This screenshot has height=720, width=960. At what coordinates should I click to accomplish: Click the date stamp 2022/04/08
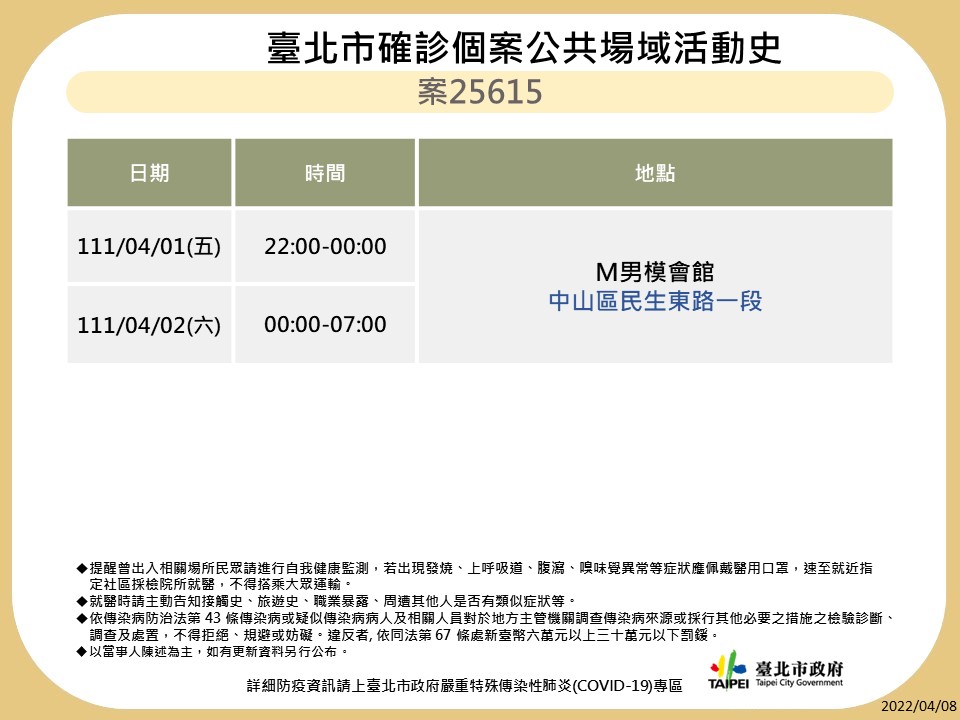[x=918, y=707]
